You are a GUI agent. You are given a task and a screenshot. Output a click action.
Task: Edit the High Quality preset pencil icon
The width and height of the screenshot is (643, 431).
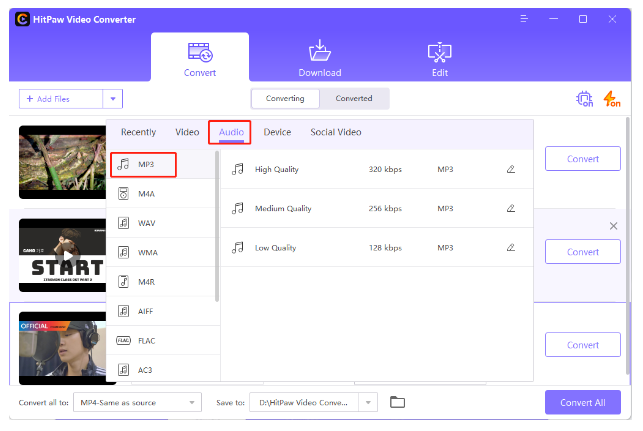(511, 169)
